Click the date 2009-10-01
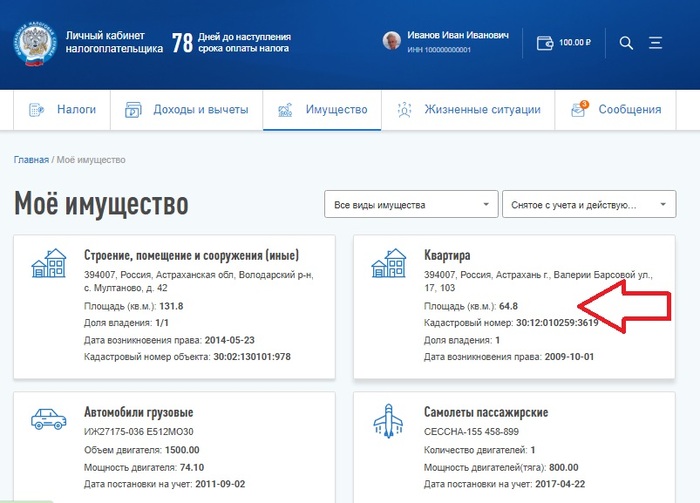This screenshot has width=700, height=503. (569, 357)
